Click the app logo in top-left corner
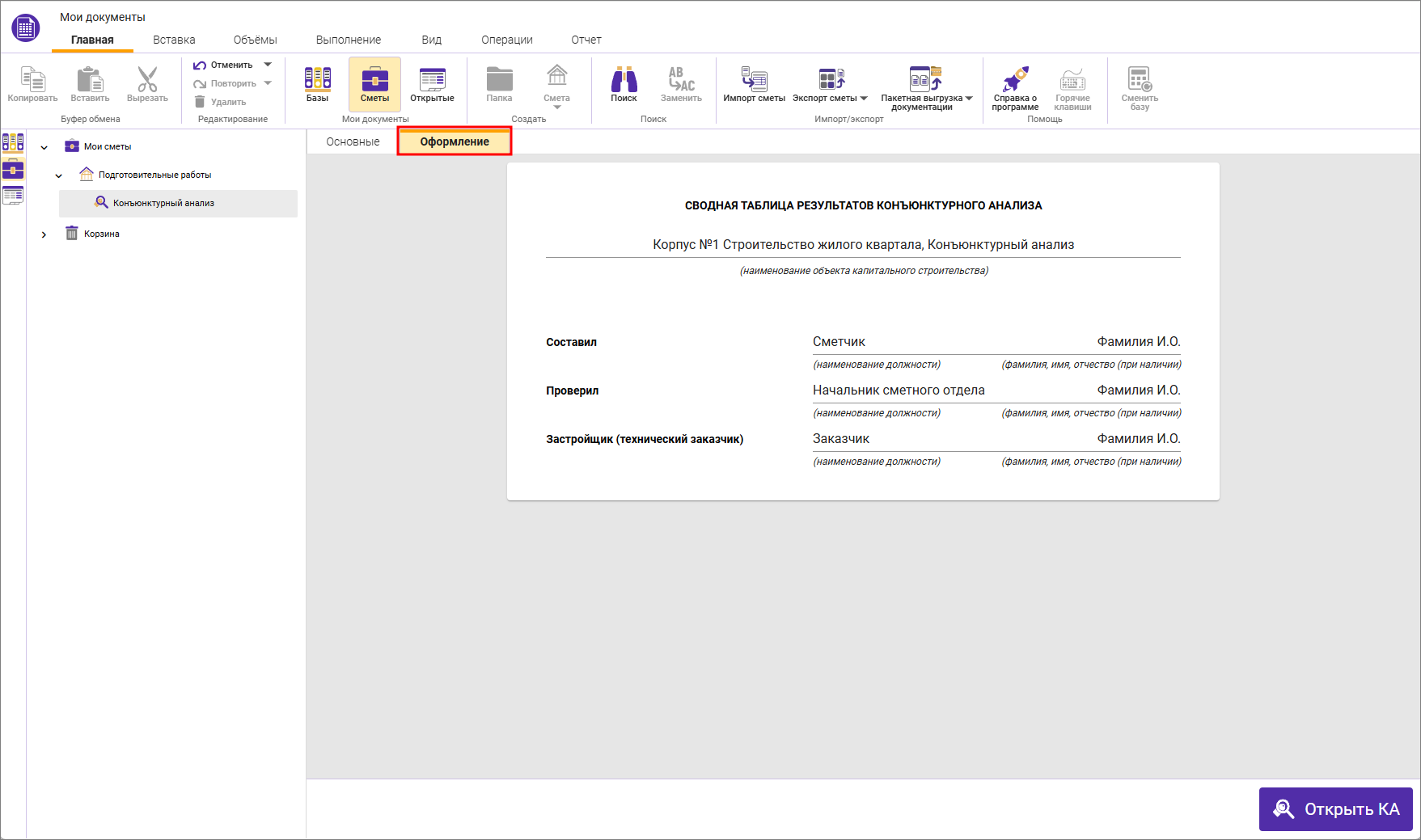The image size is (1421, 840). [26, 28]
